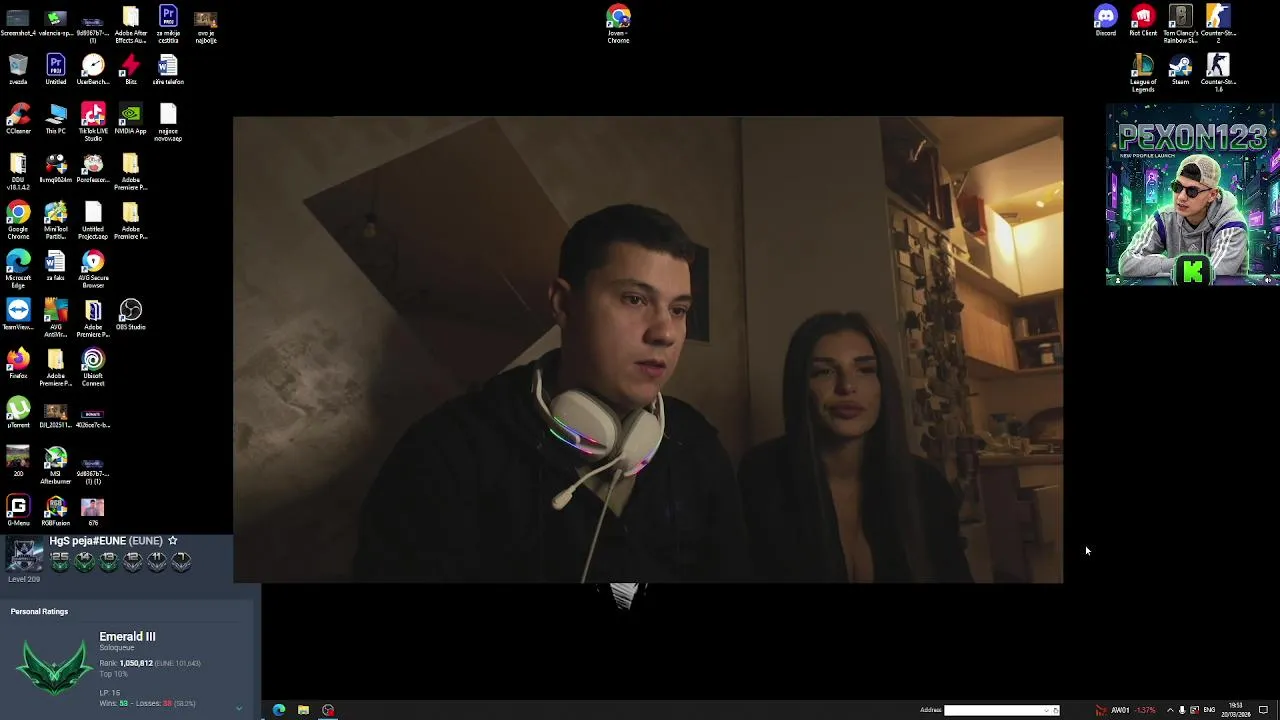The height and width of the screenshot is (720, 1280).
Task: Launch TikTok LIVE Studio shortcut
Action: point(93,121)
